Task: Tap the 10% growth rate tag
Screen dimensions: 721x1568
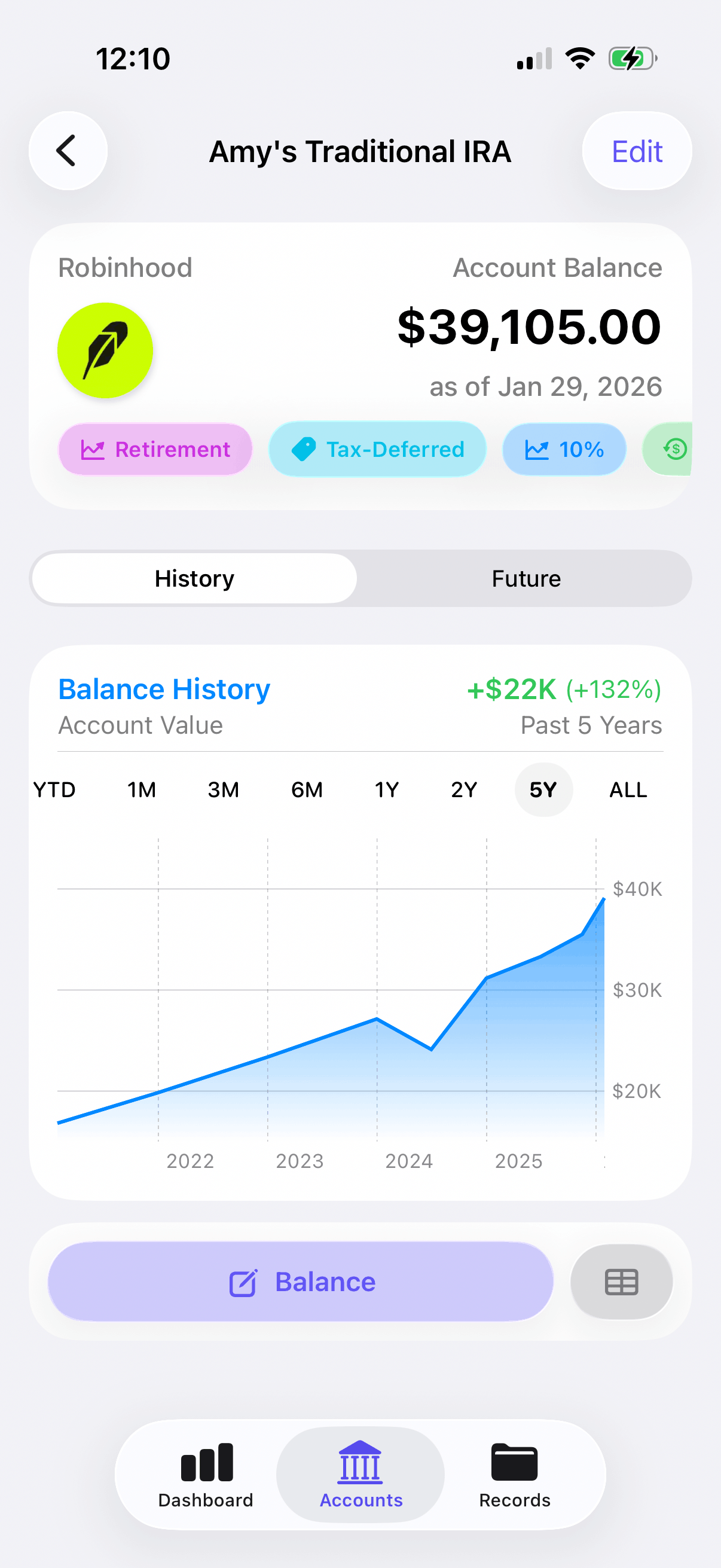Action: coord(563,449)
